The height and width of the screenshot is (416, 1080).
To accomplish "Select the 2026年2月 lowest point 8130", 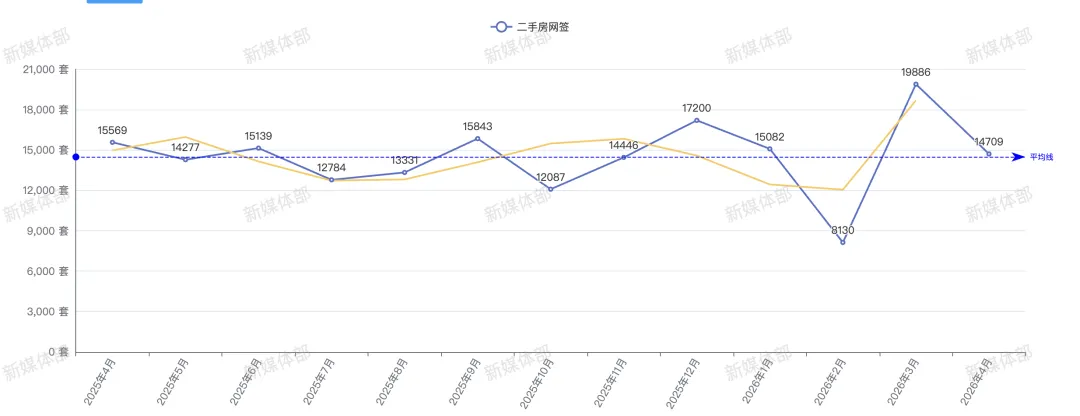I will point(842,242).
